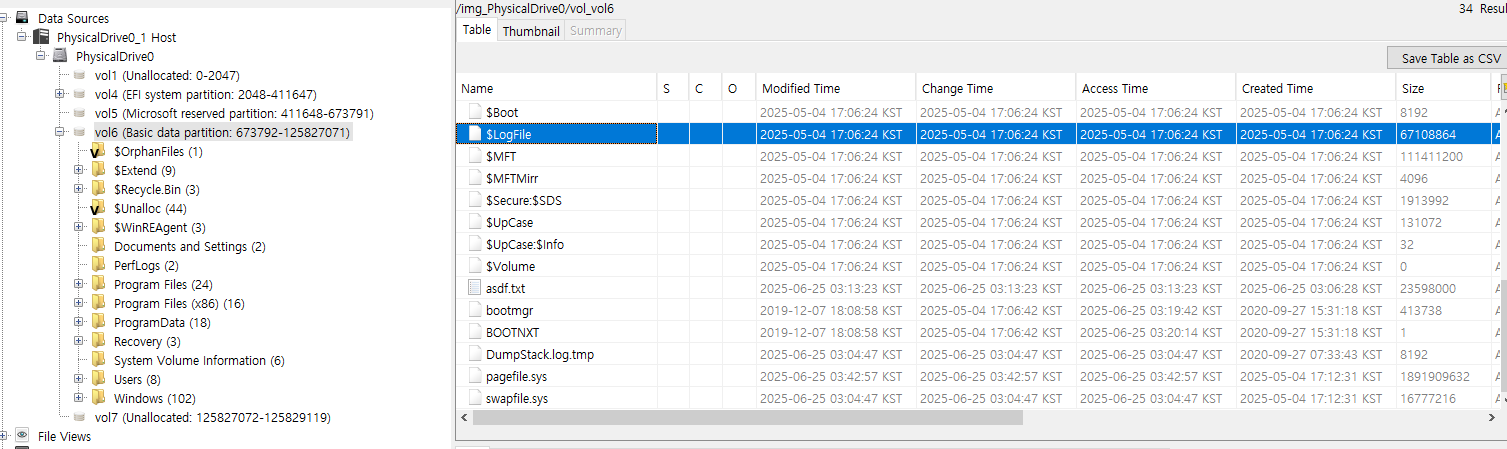
Task: Click the Data Sources node icon
Action: tap(23, 18)
